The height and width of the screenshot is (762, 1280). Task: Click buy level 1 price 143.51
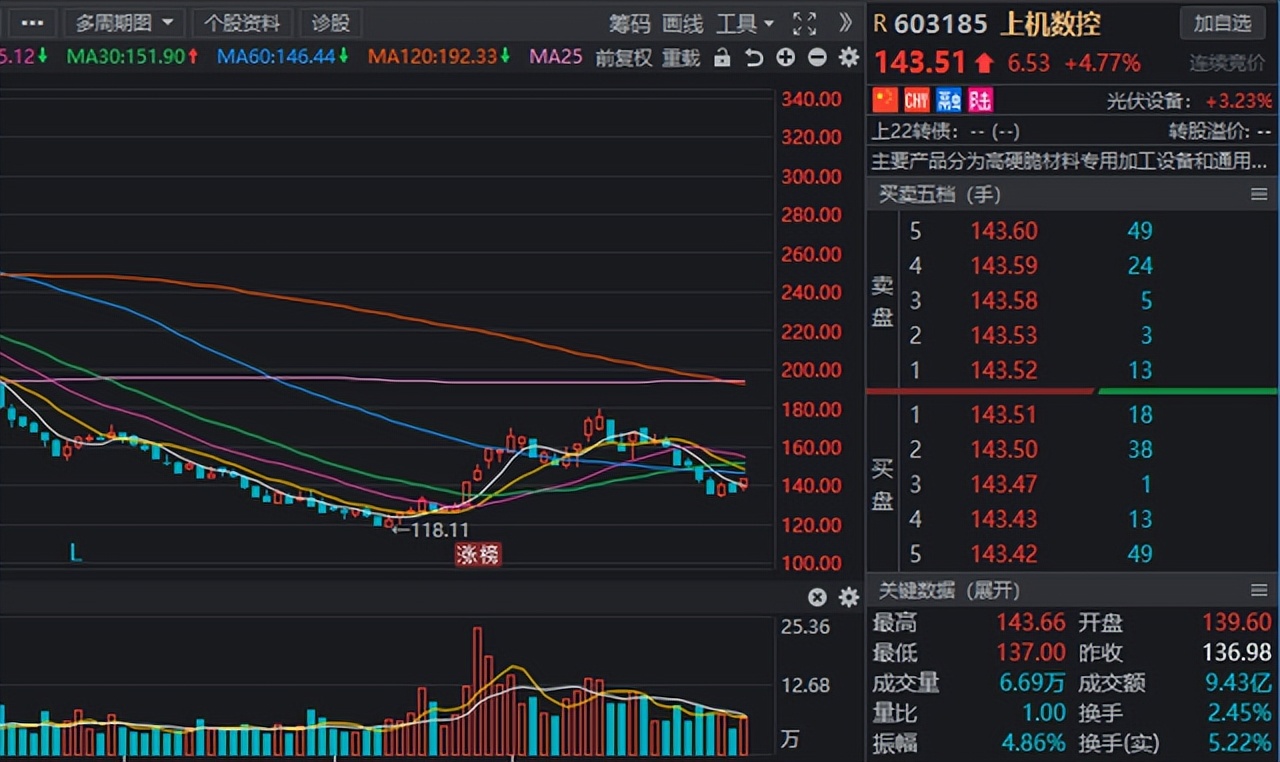1004,414
